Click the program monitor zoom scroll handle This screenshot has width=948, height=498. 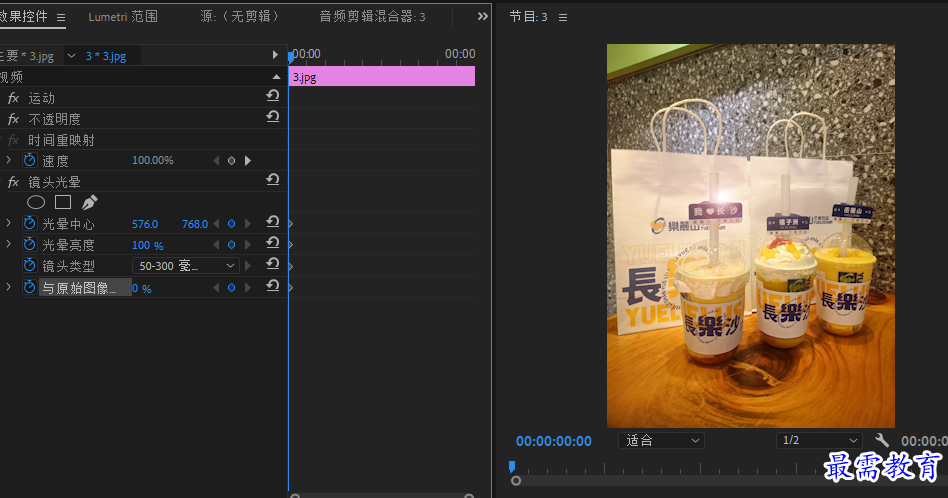(x=516, y=481)
